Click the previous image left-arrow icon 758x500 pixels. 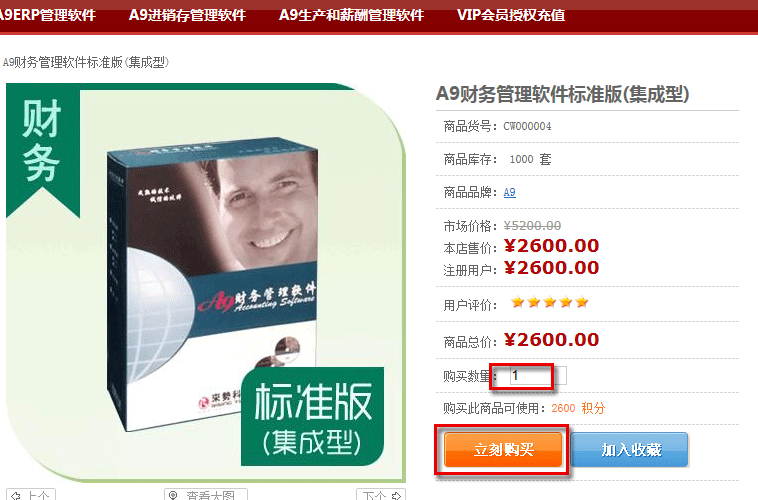[x=16, y=496]
